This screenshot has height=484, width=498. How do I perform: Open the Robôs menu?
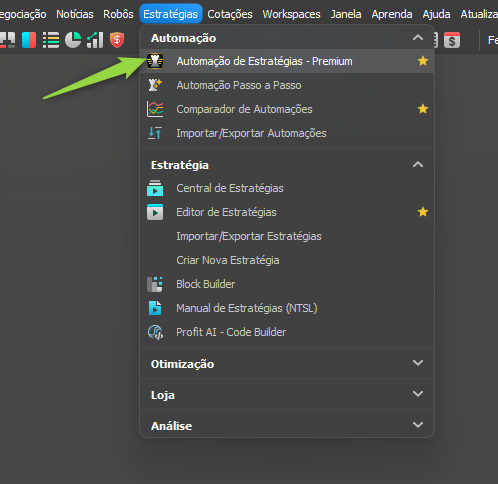(118, 14)
